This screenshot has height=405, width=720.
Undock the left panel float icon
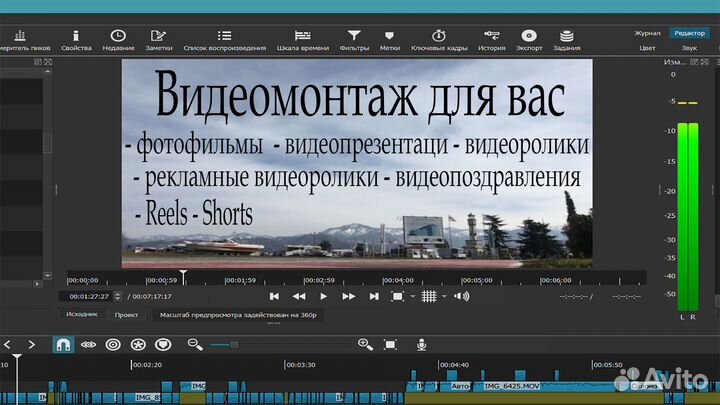38,62
